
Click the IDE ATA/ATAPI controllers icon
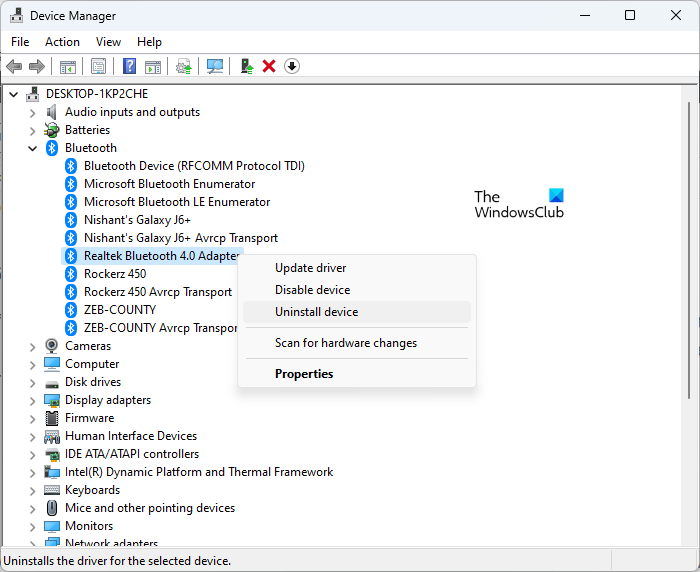coord(52,455)
